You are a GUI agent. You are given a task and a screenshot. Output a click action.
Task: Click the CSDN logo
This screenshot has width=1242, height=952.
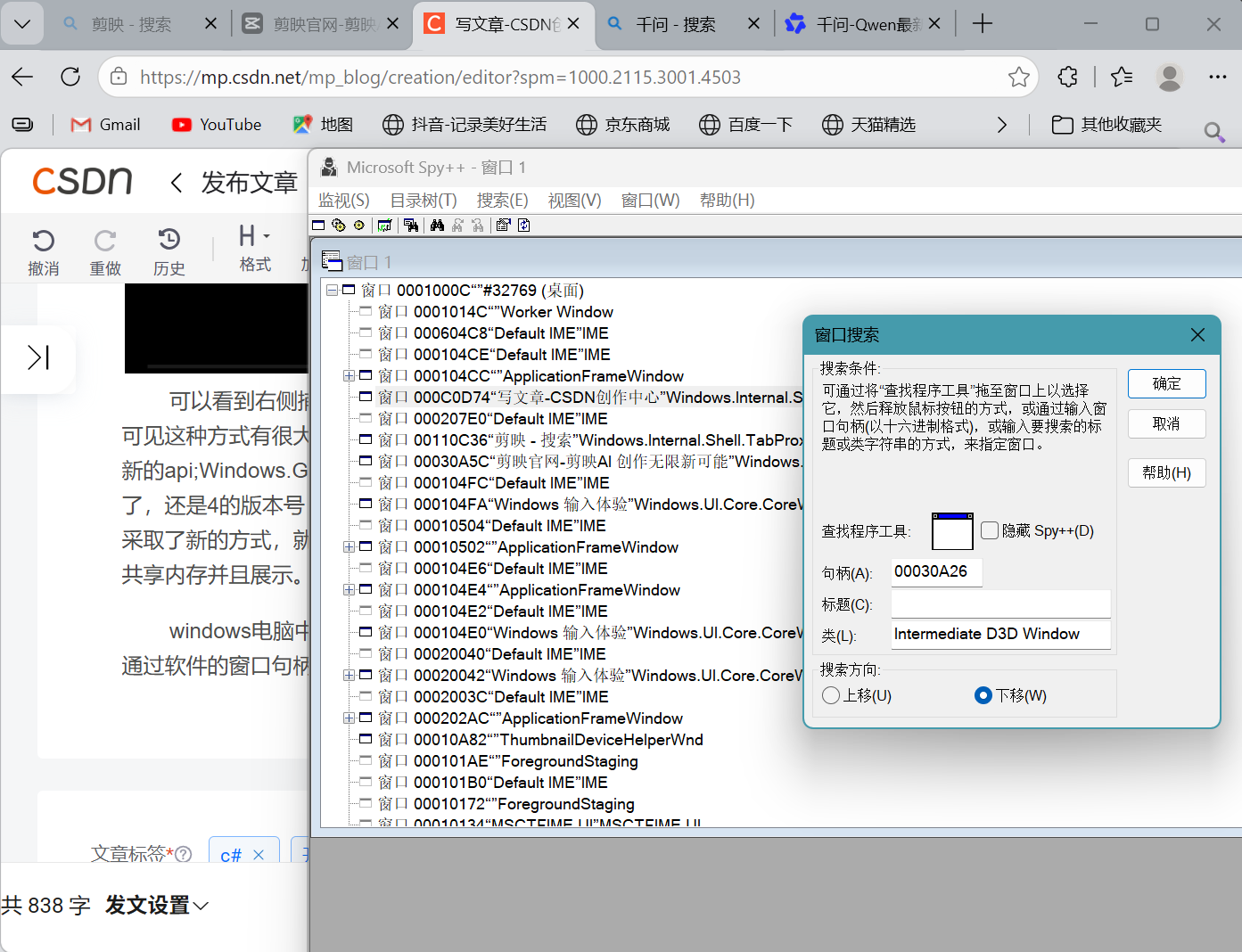tap(82, 181)
